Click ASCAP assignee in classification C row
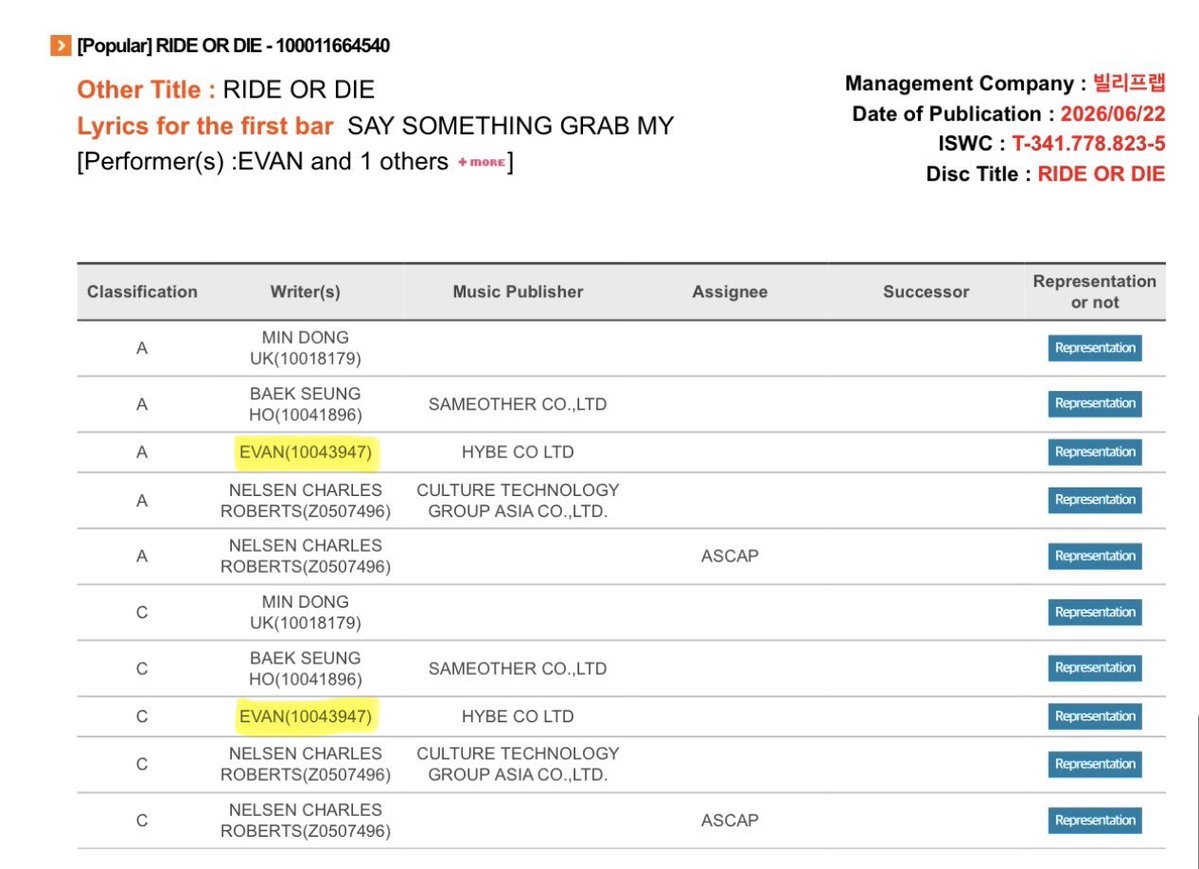Screen dimensions: 1199x869 pos(729,820)
